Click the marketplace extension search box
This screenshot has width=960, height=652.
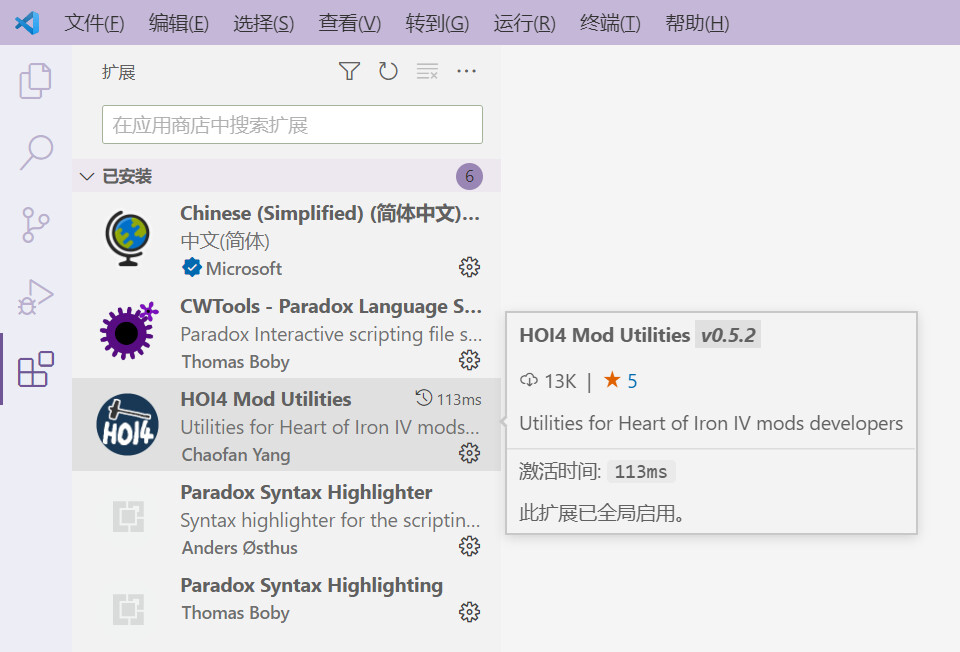pyautogui.click(x=292, y=125)
